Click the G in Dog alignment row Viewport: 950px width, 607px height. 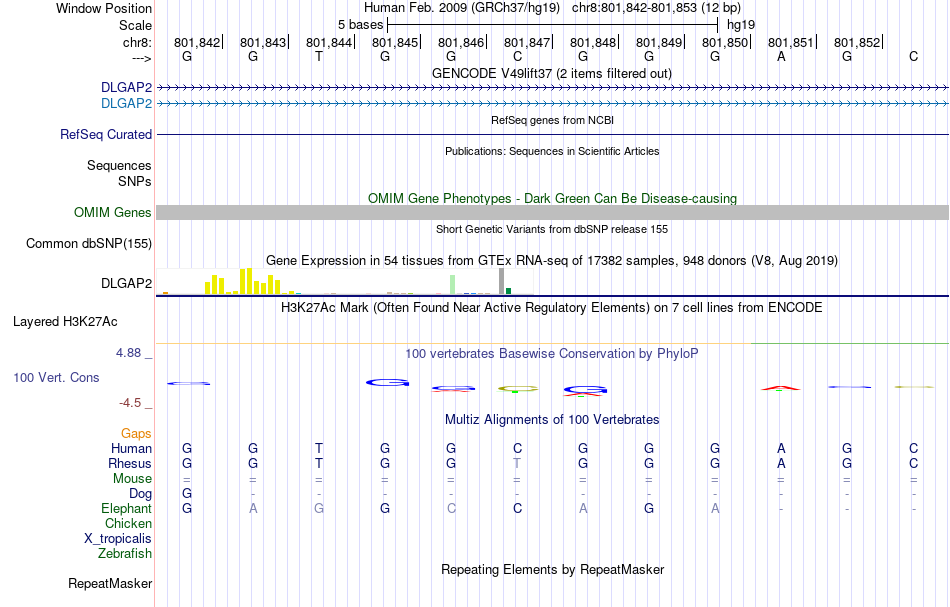[187, 494]
